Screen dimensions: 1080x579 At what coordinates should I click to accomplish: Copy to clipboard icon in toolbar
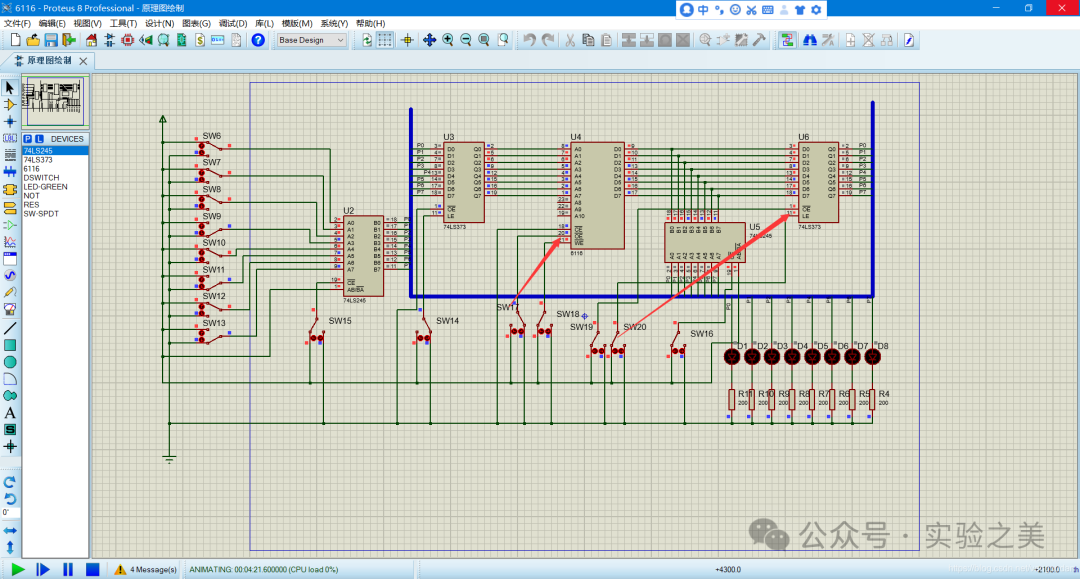tap(588, 41)
